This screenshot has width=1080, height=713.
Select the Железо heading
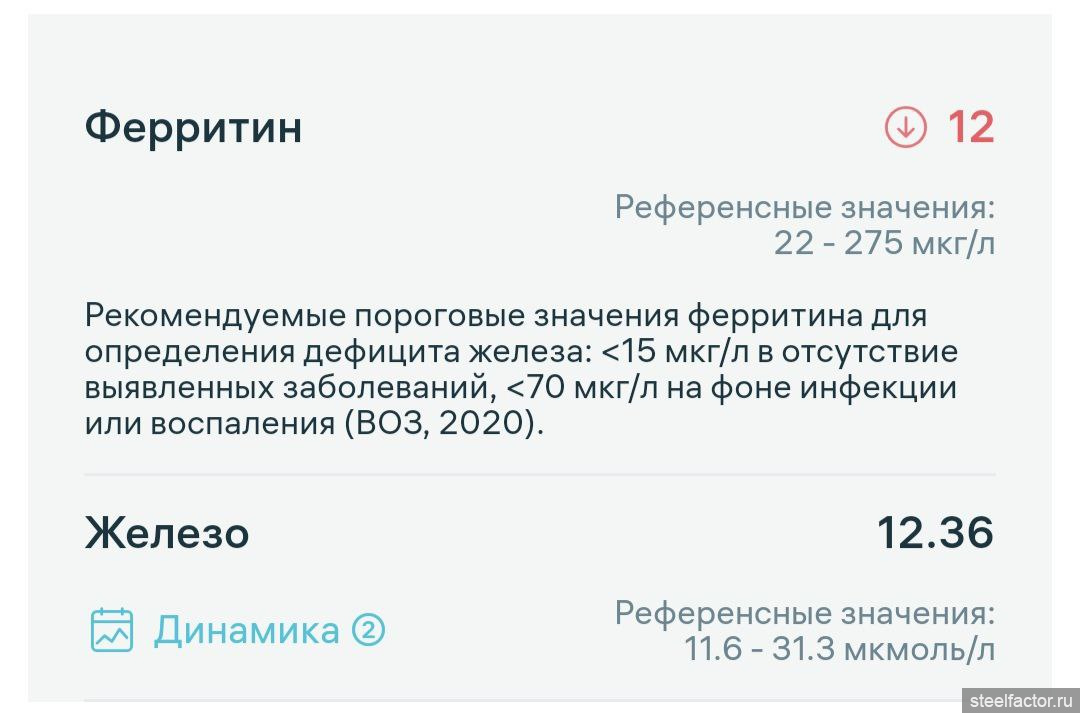click(167, 533)
